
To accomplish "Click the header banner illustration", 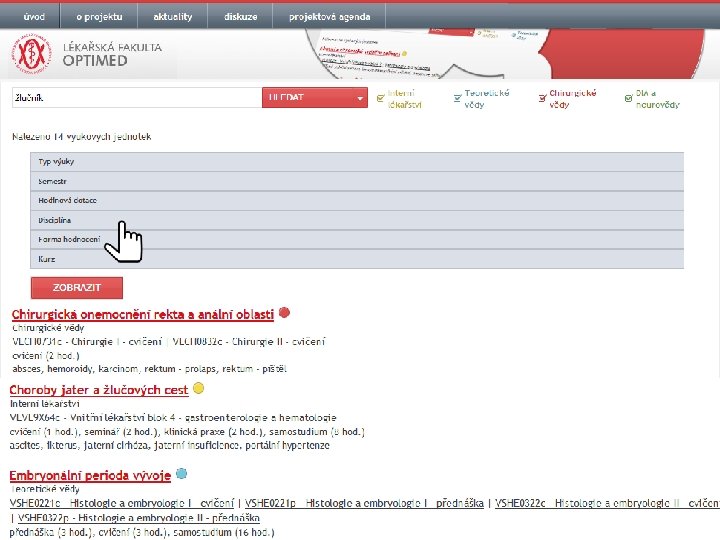I will [x=505, y=54].
